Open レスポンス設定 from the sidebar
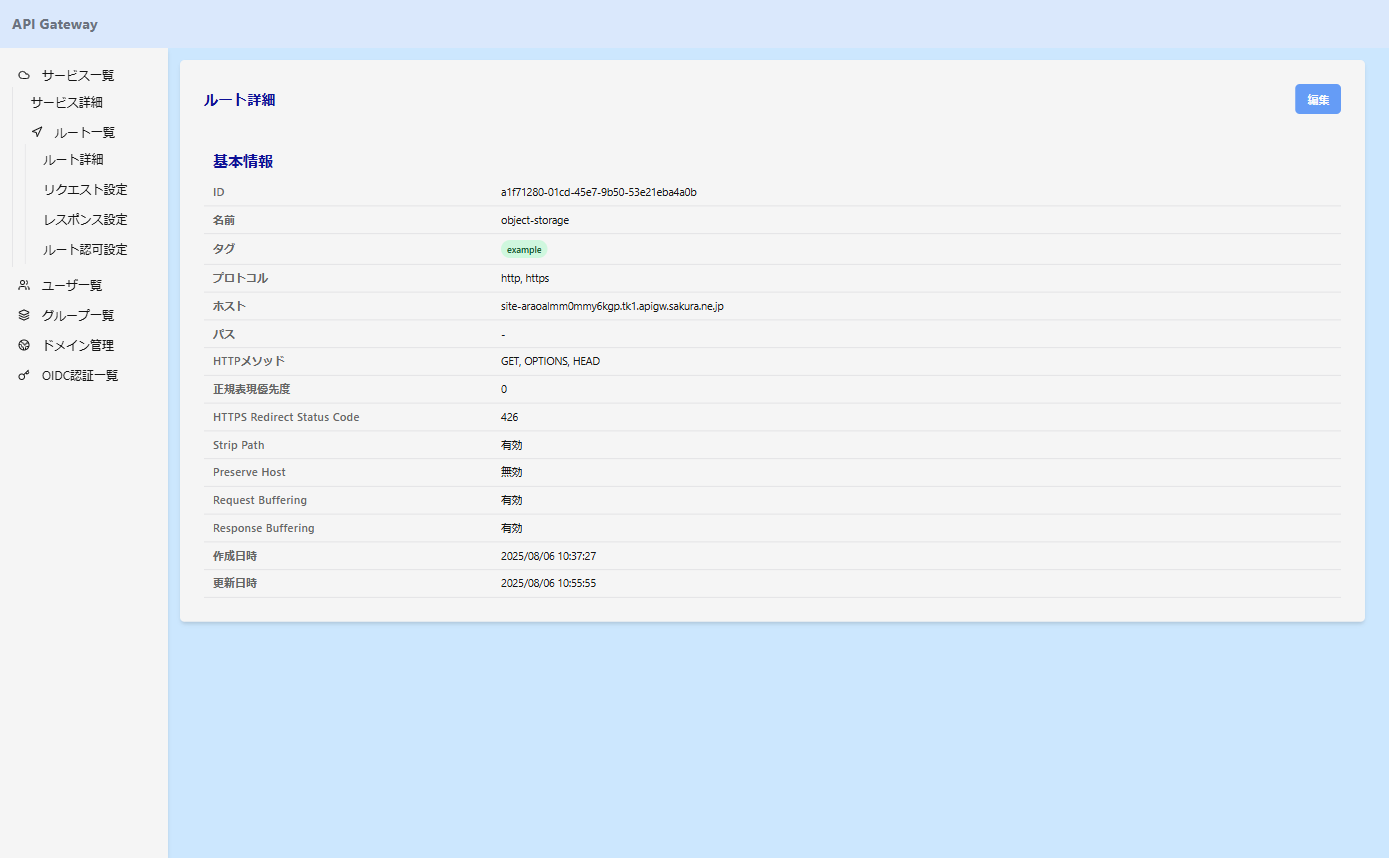Image resolution: width=1389 pixels, height=858 pixels. tap(85, 220)
